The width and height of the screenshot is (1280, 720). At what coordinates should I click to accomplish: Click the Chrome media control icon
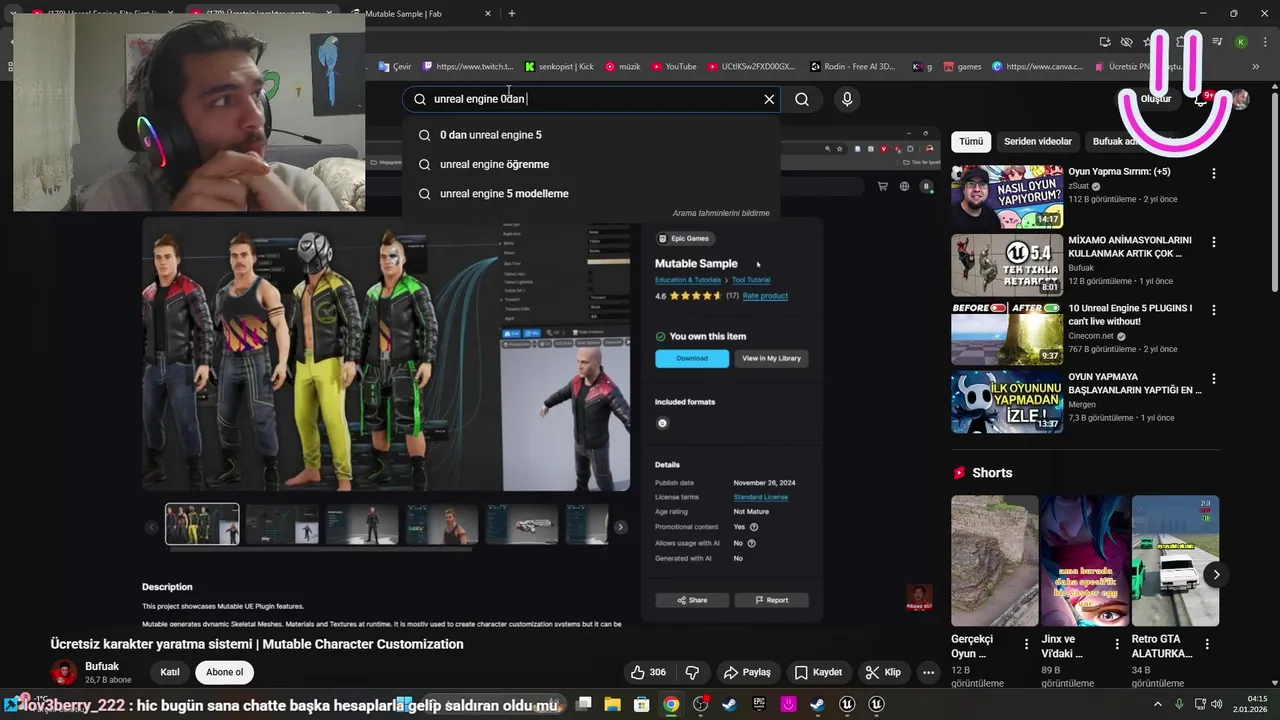point(1218,42)
